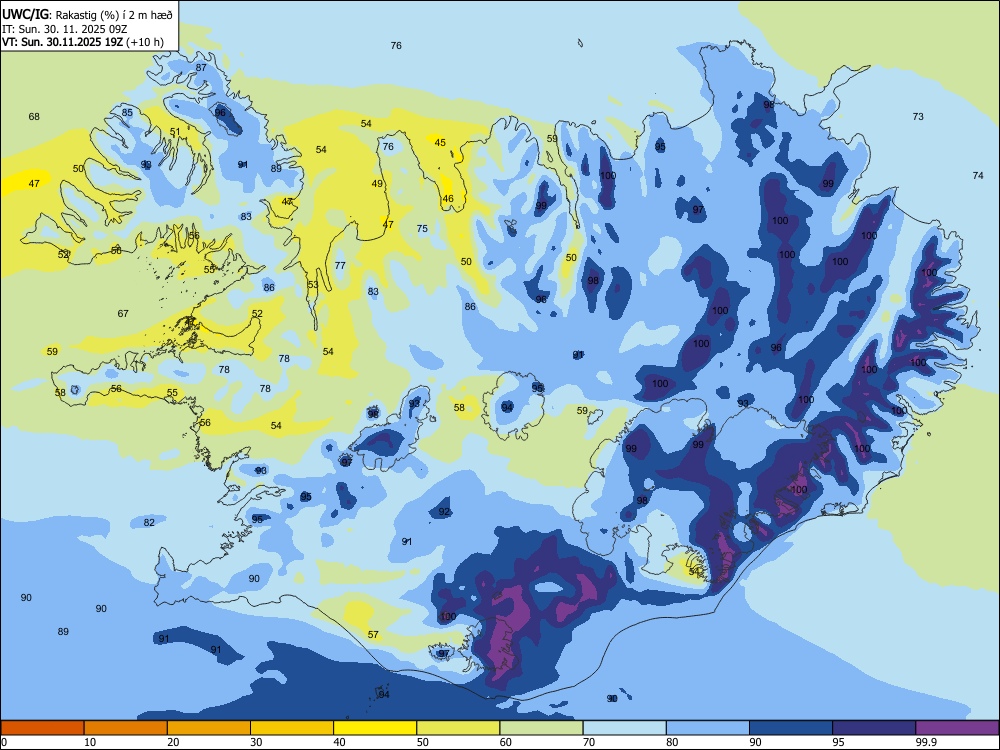
Task: Click the map value '57' near the south coast
Action: pos(373,635)
